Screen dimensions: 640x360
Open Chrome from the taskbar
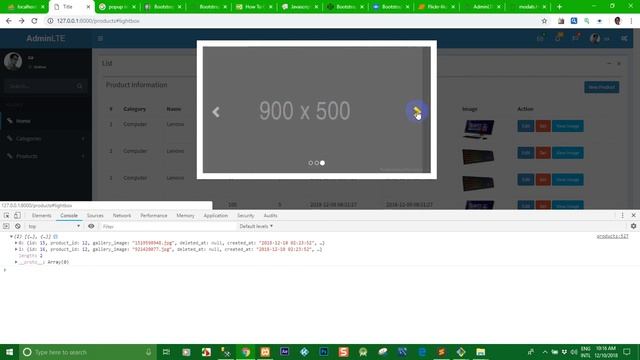[245, 352]
